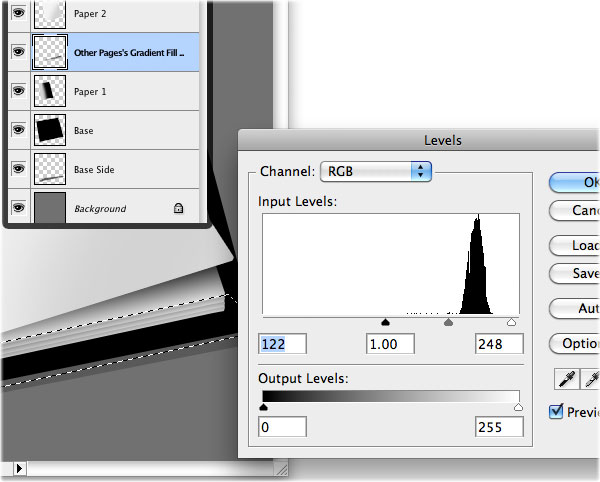Open document status flyout arrow

click(20, 468)
